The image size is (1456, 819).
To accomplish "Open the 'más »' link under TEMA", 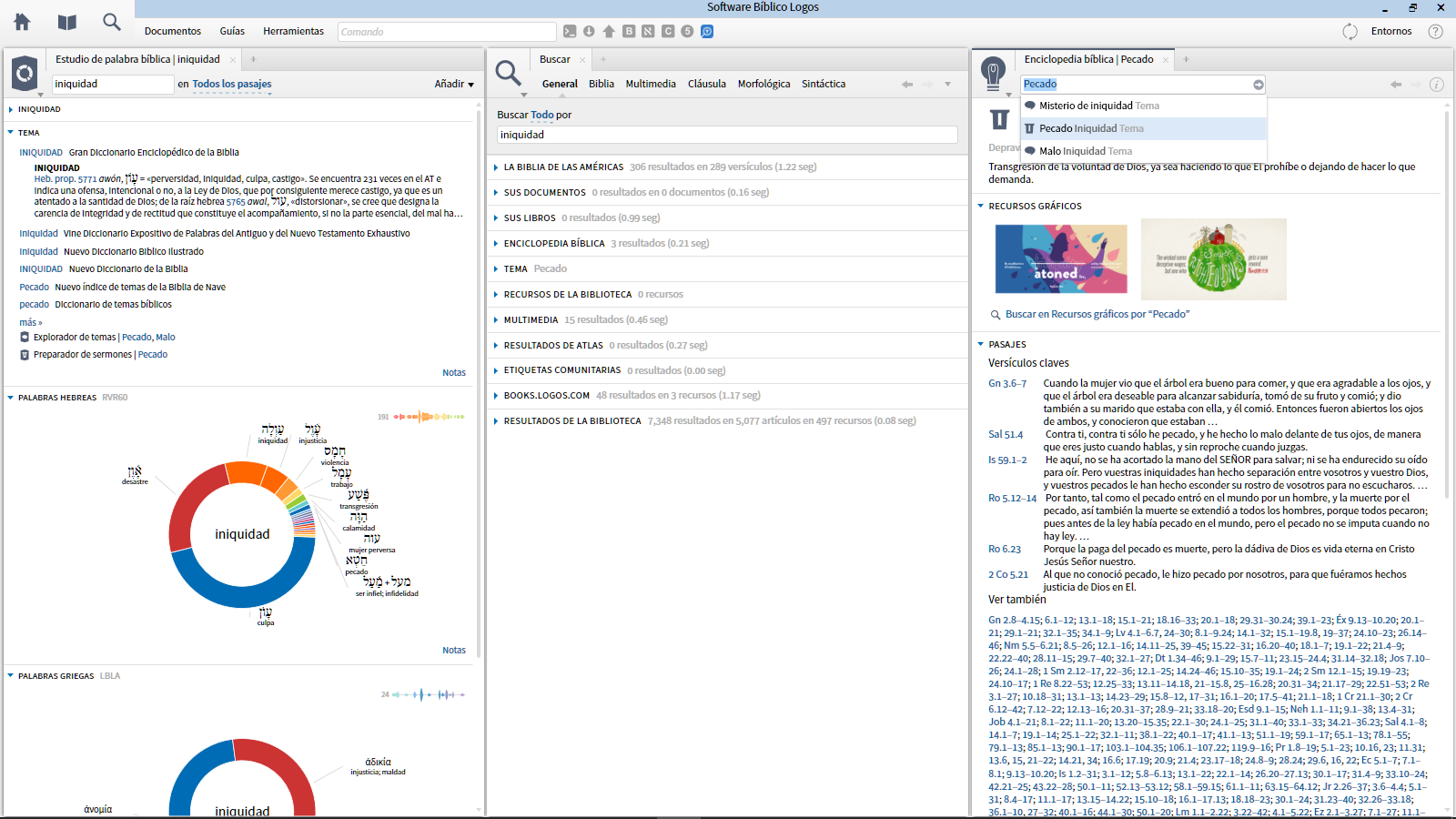I will (31, 322).
